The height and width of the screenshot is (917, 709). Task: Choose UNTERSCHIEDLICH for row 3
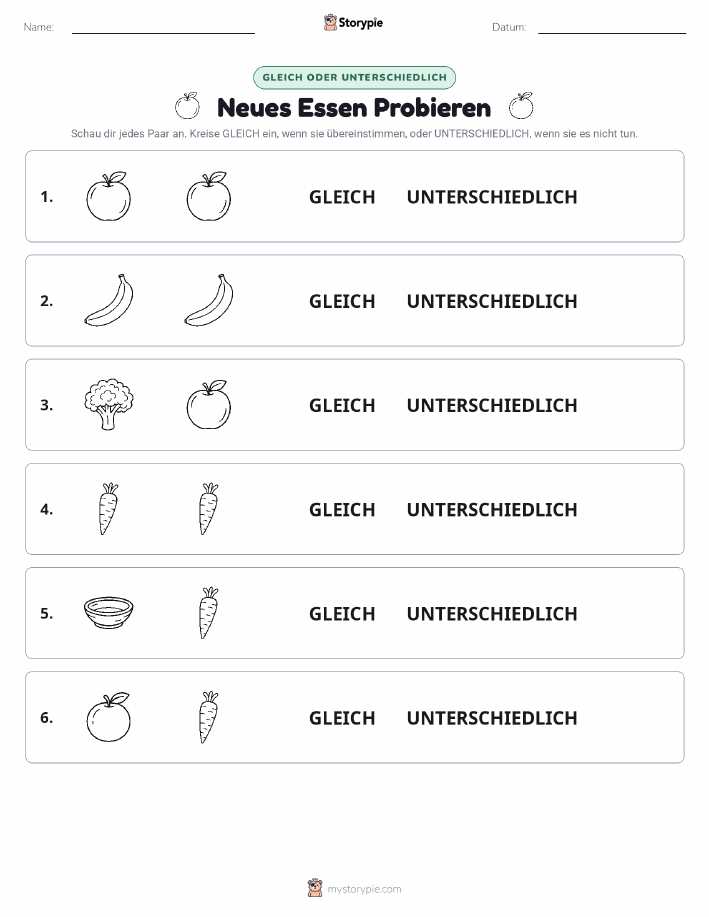pyautogui.click(x=492, y=405)
